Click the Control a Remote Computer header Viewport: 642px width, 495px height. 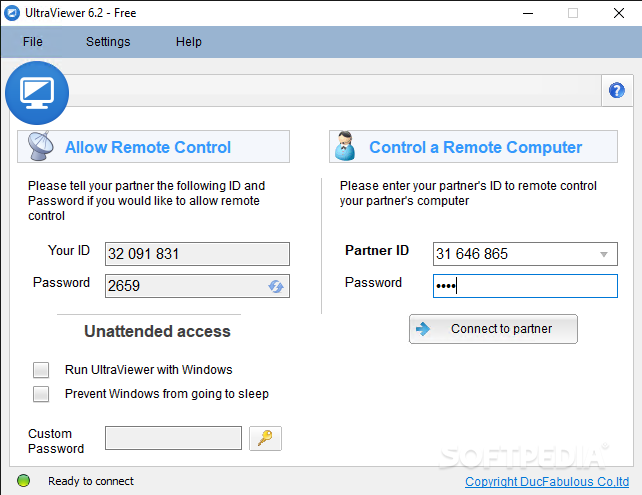pyautogui.click(x=473, y=147)
